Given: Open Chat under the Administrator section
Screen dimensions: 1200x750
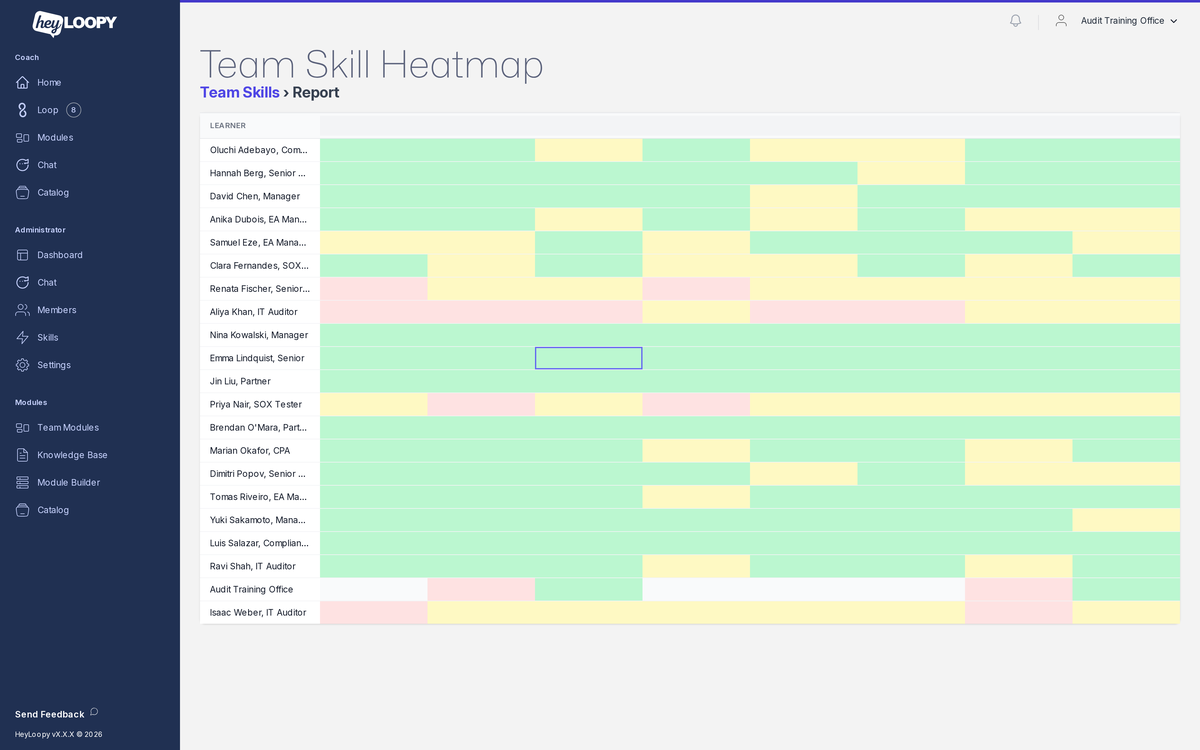Looking at the screenshot, I should [47, 282].
